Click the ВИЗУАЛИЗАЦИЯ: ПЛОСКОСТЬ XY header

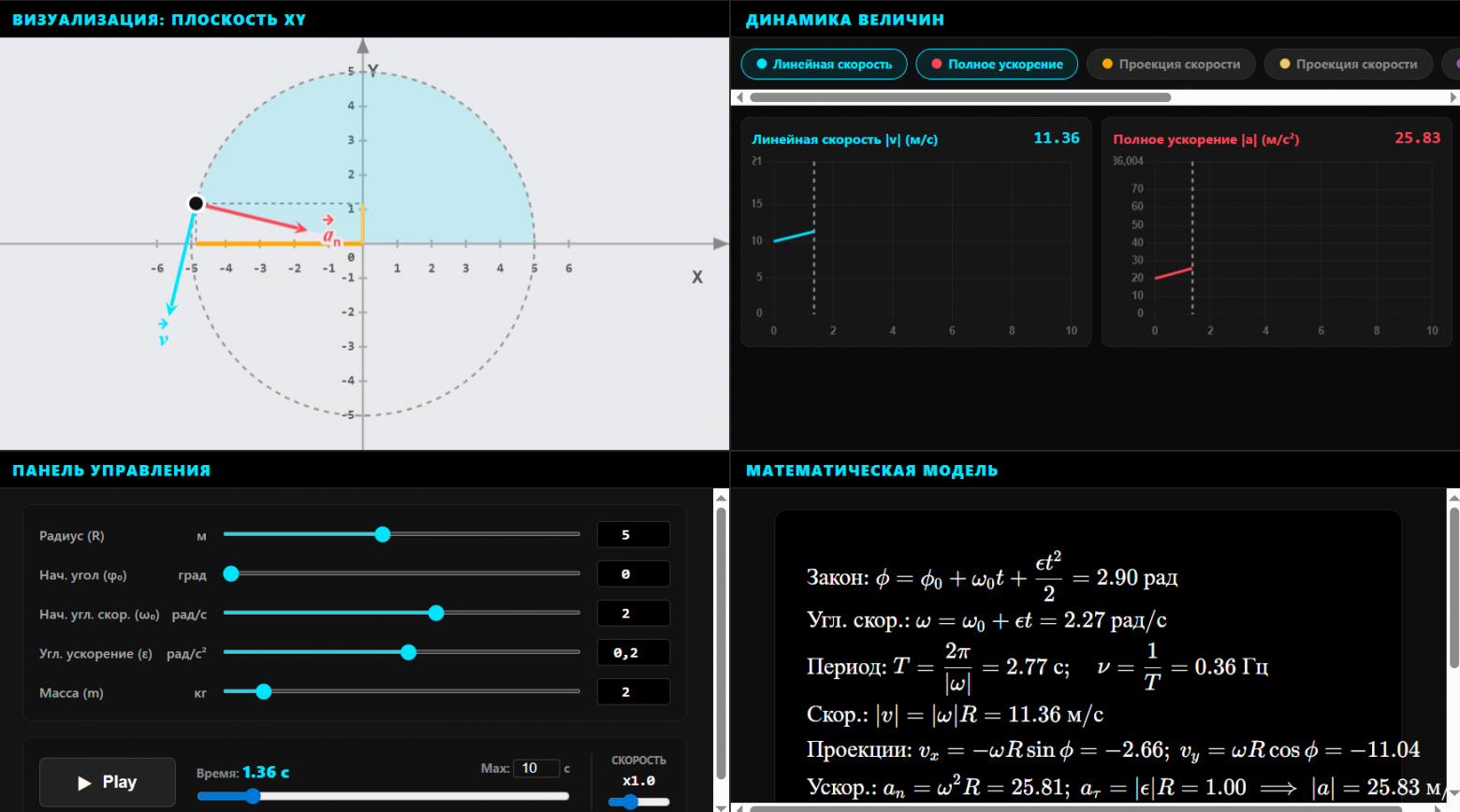pyautogui.click(x=159, y=20)
